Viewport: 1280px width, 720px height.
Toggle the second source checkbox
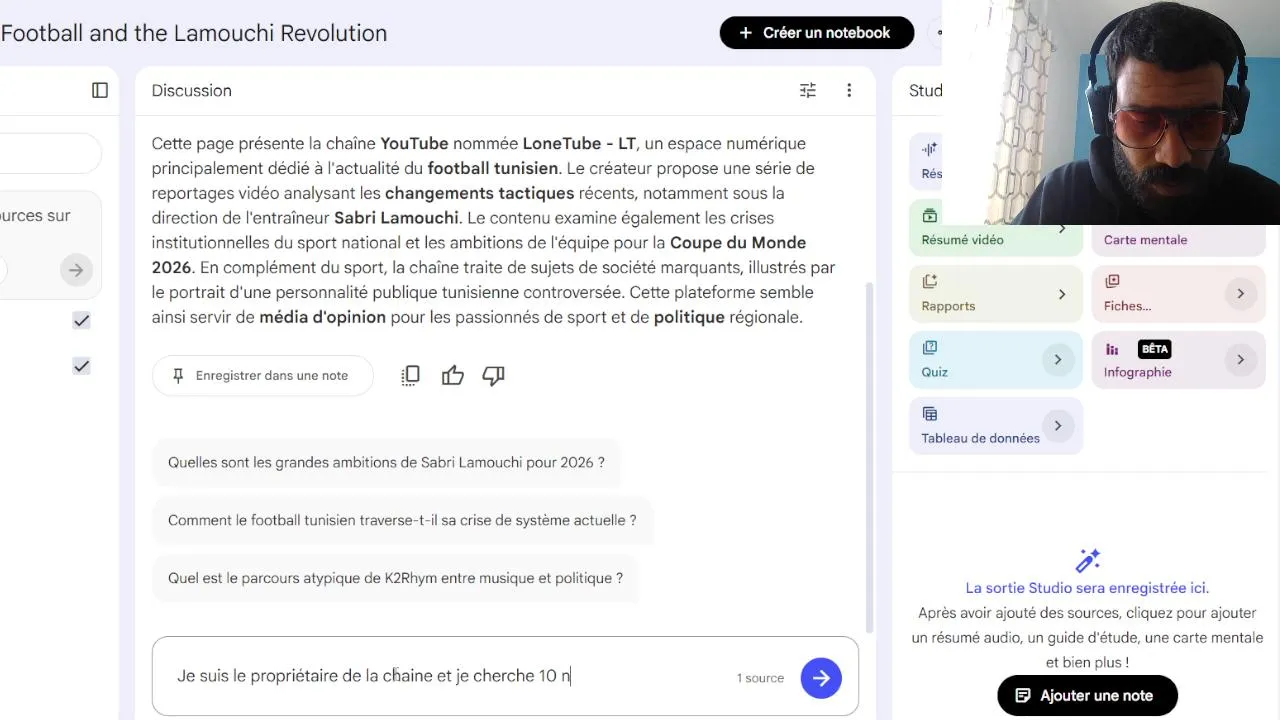[x=81, y=366]
